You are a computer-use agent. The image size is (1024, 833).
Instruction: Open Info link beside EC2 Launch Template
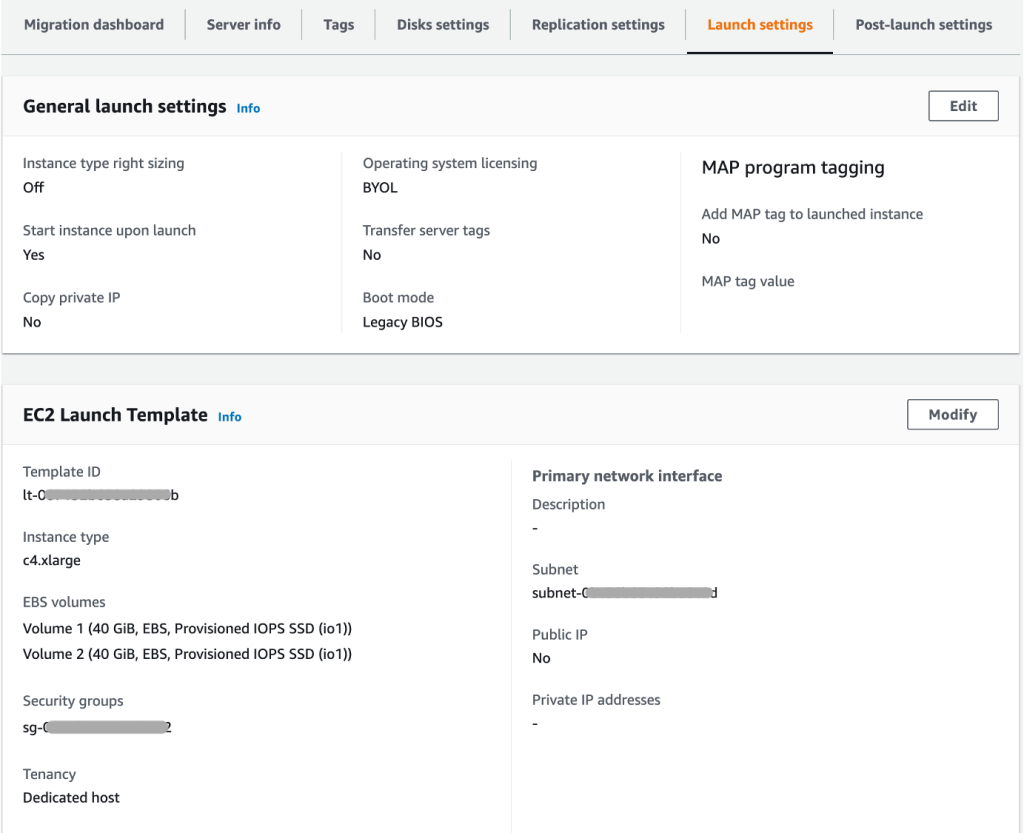pyautogui.click(x=229, y=417)
